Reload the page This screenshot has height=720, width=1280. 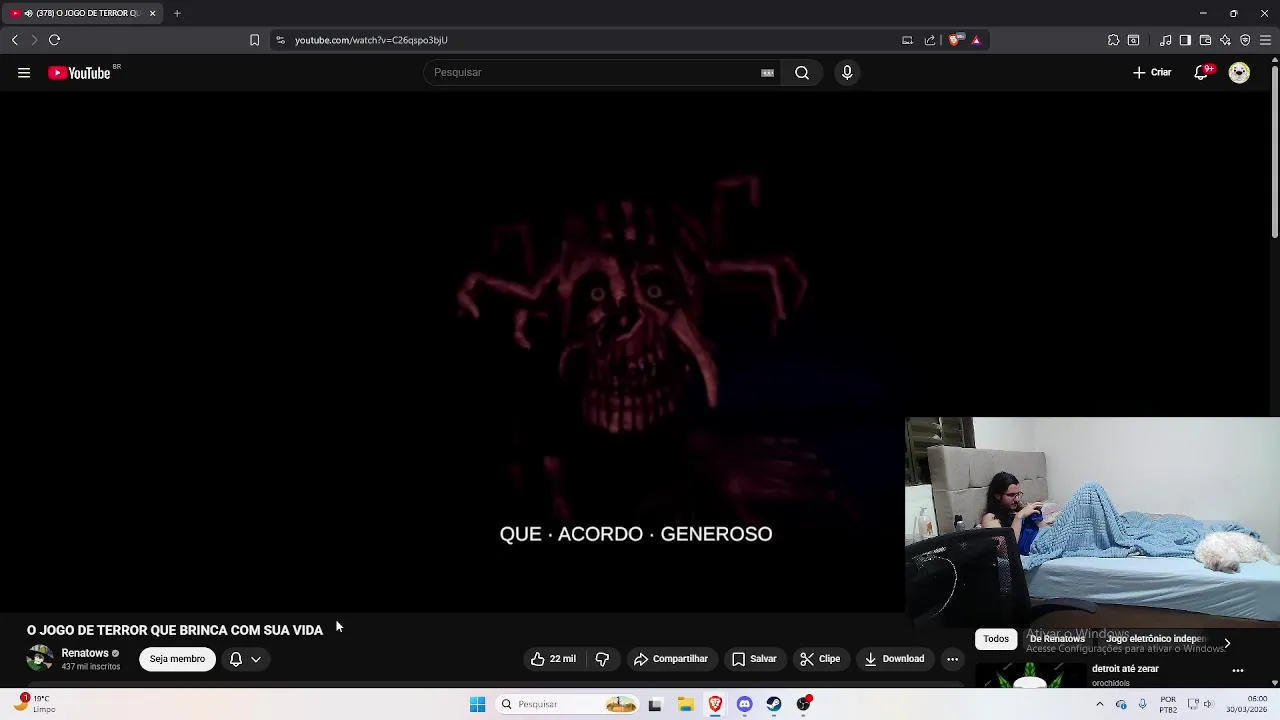[x=54, y=40]
